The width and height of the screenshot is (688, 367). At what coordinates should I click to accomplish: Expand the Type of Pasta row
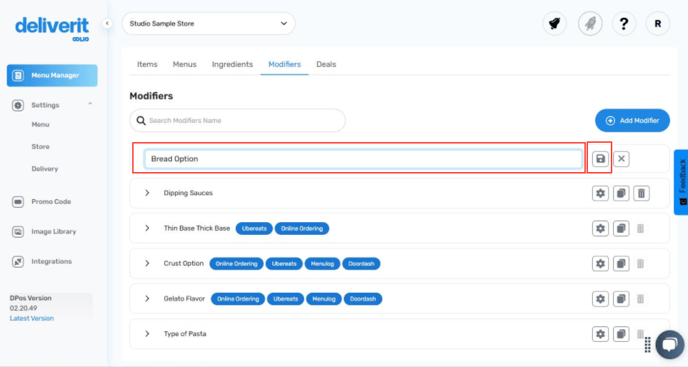[x=147, y=333]
